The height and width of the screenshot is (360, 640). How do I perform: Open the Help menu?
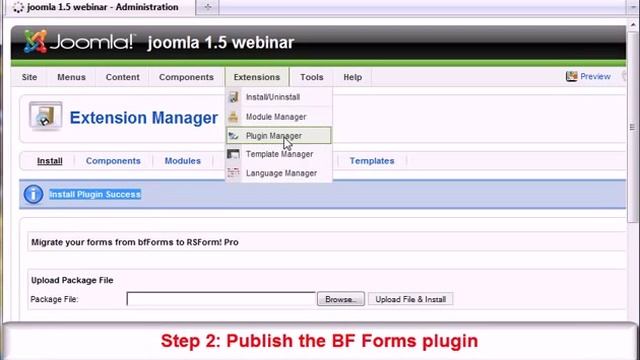click(353, 77)
